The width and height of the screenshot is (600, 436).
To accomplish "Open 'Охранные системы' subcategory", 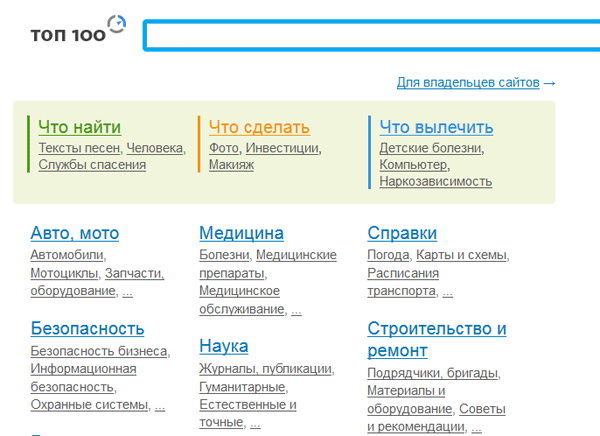I will coord(89,404).
